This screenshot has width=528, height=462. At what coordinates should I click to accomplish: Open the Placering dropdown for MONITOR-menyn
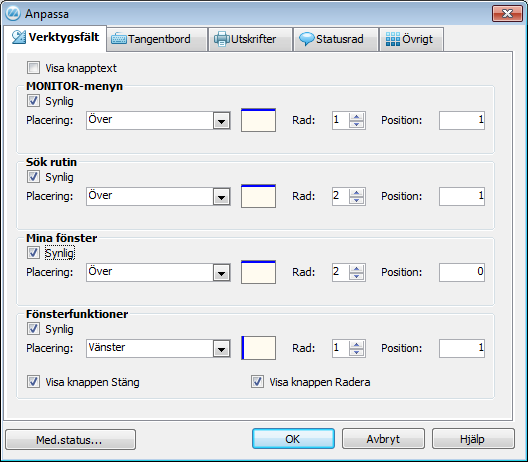pyautogui.click(x=221, y=121)
